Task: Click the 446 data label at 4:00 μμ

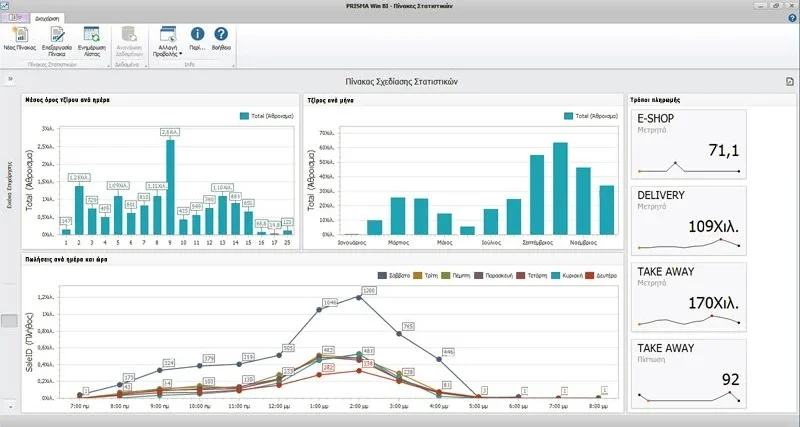Action: 448,352
